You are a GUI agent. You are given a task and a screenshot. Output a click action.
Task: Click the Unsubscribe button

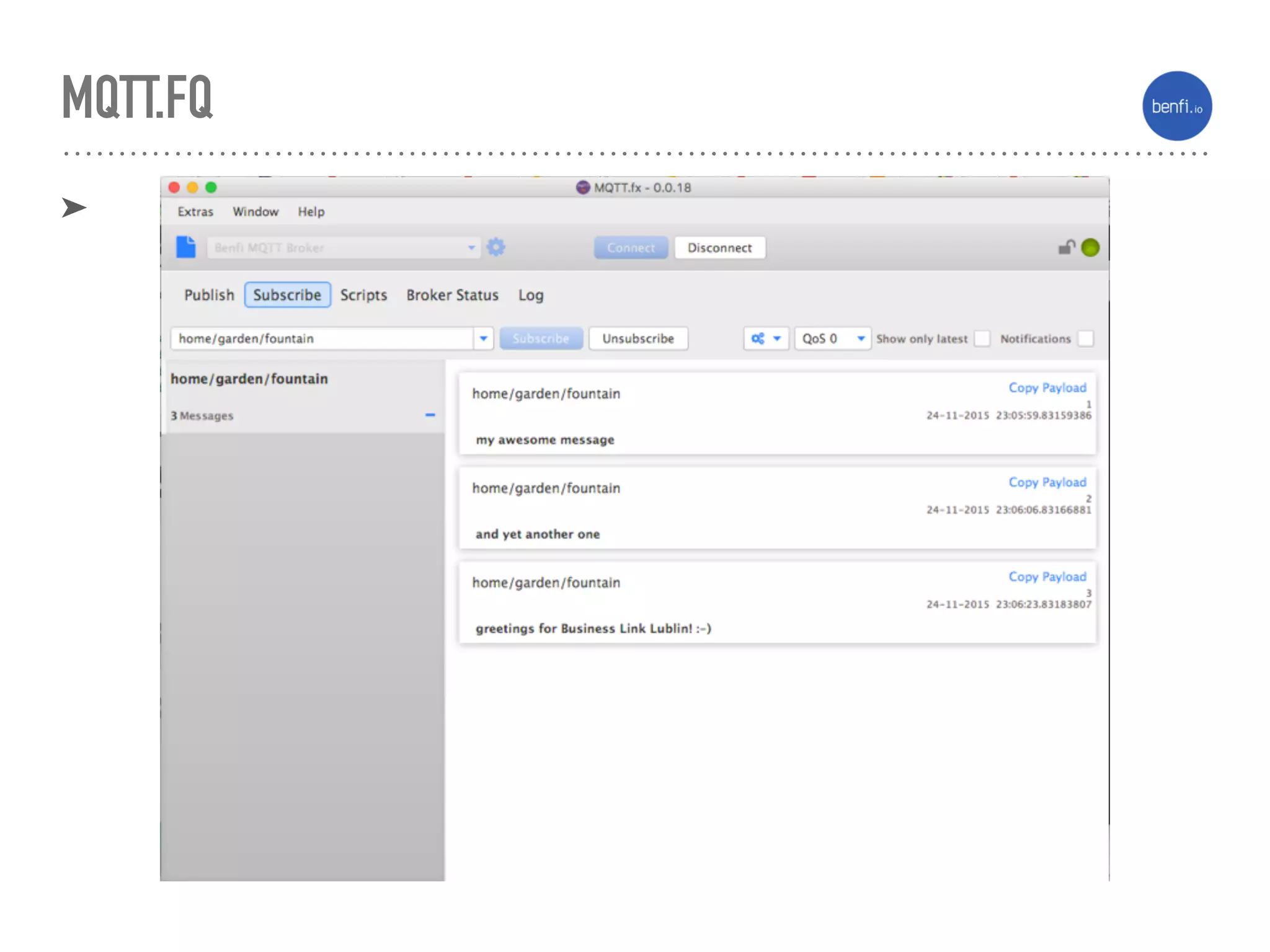(638, 338)
